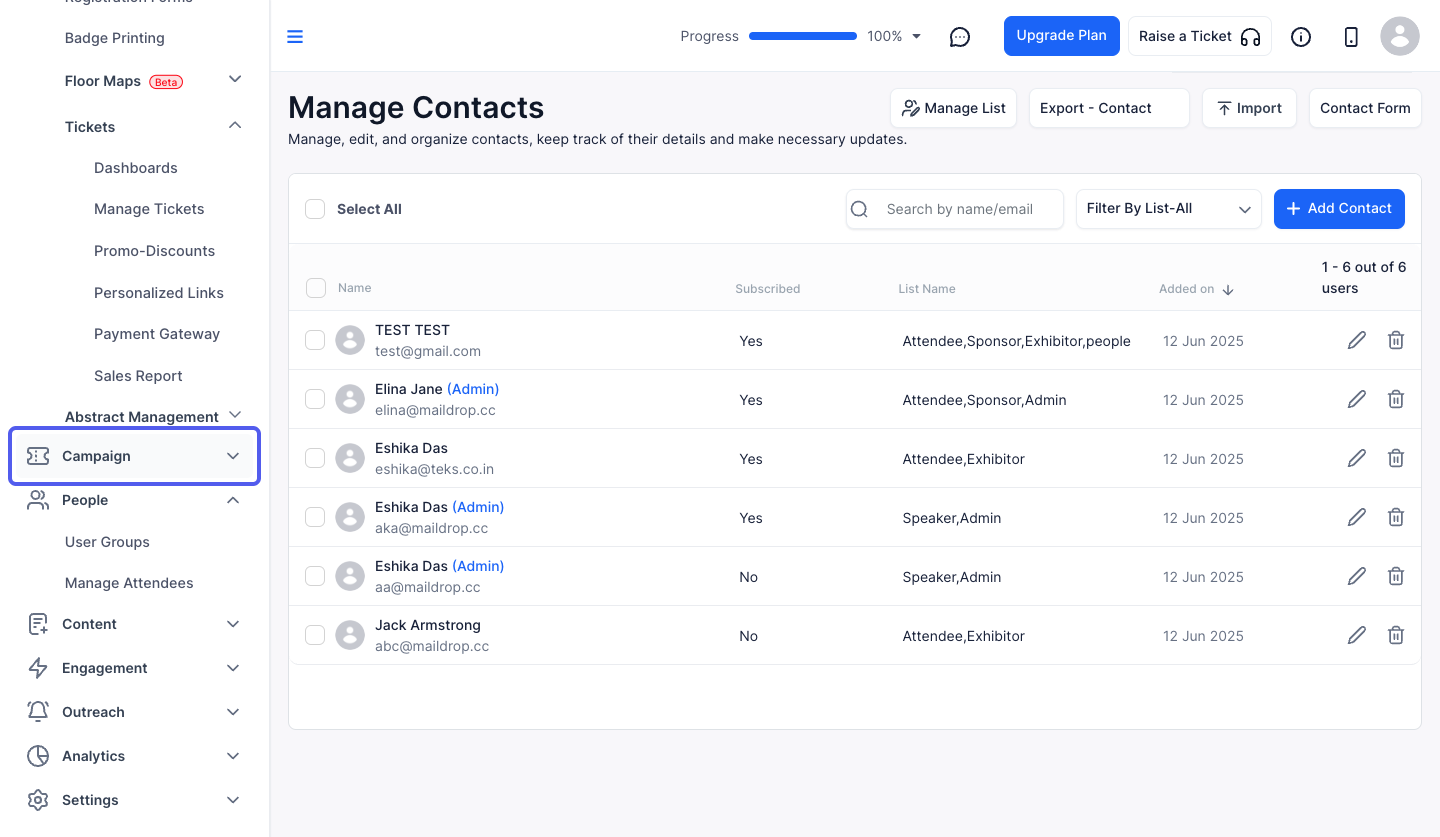
Task: Open the Contact Form button
Action: coord(1365,108)
